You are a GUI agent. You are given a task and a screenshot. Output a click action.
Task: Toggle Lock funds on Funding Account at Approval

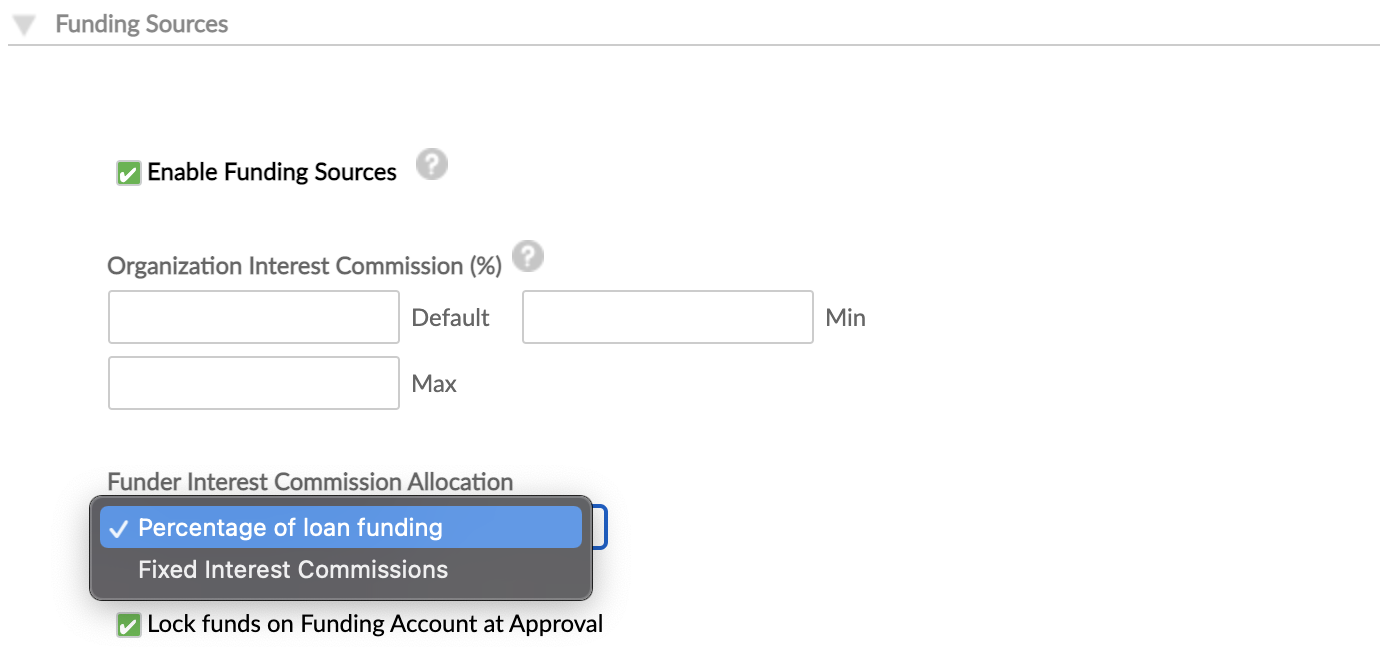click(127, 623)
